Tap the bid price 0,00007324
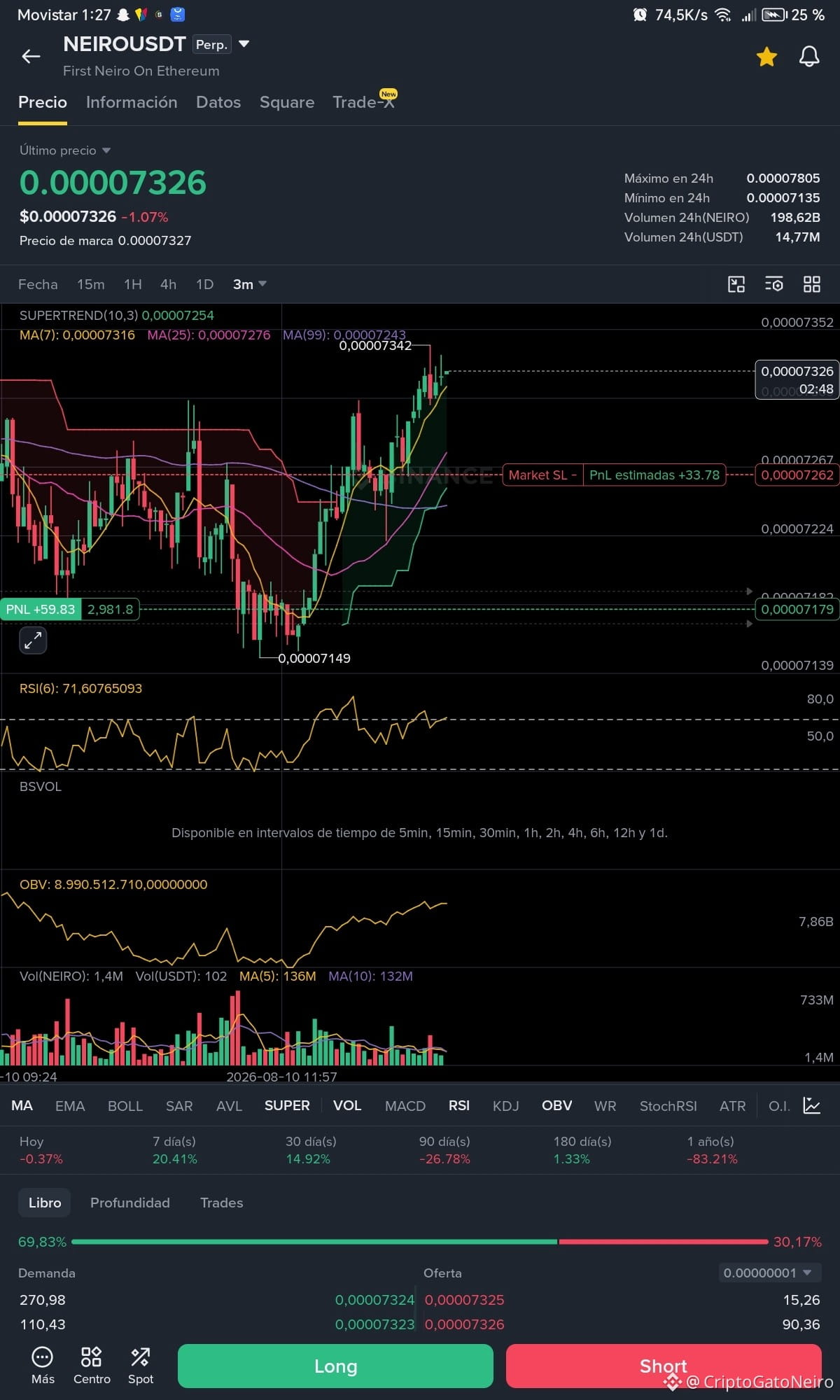The image size is (840, 1400). (x=374, y=1300)
